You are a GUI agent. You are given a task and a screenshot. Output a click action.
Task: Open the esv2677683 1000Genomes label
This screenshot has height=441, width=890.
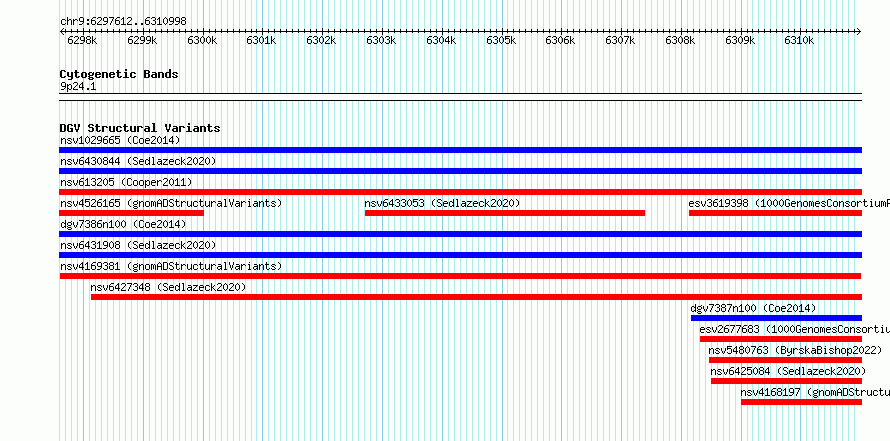(795, 329)
